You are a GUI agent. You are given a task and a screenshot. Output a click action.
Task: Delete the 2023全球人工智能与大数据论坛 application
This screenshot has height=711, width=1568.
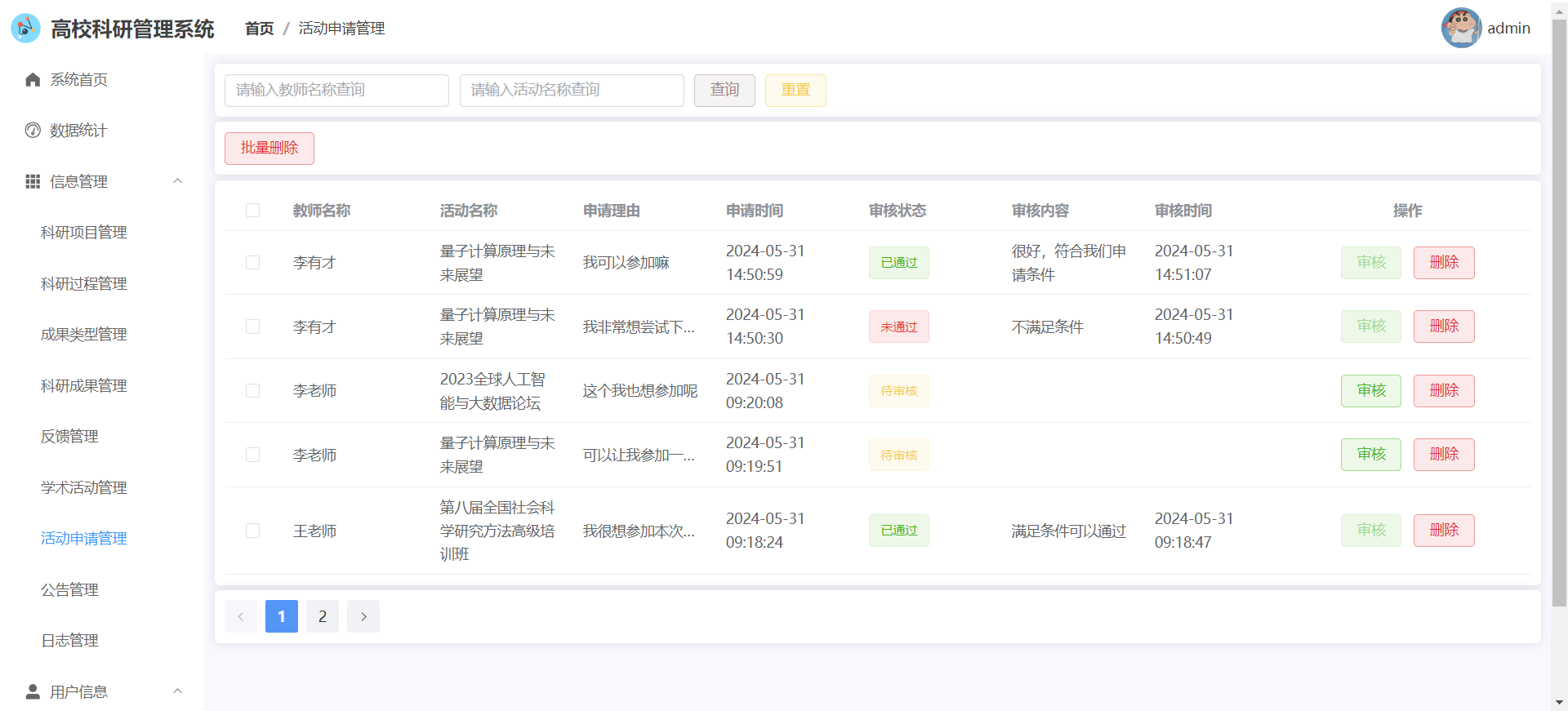pos(1444,390)
